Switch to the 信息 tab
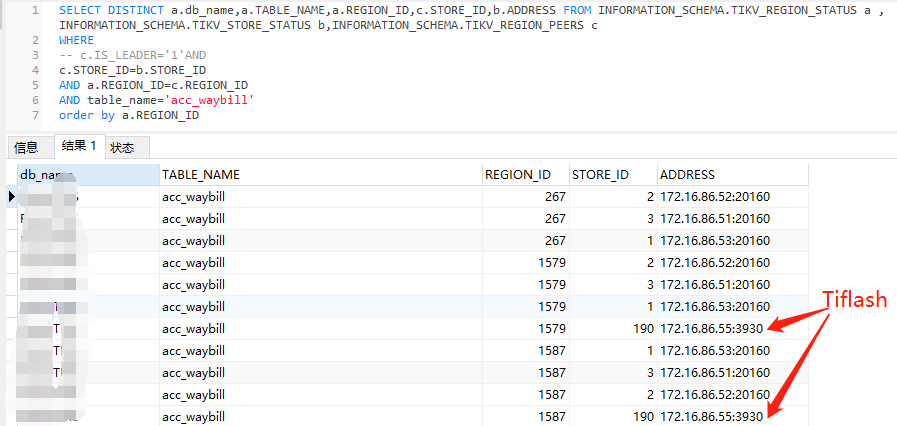Image resolution: width=897 pixels, height=426 pixels. (x=27, y=147)
